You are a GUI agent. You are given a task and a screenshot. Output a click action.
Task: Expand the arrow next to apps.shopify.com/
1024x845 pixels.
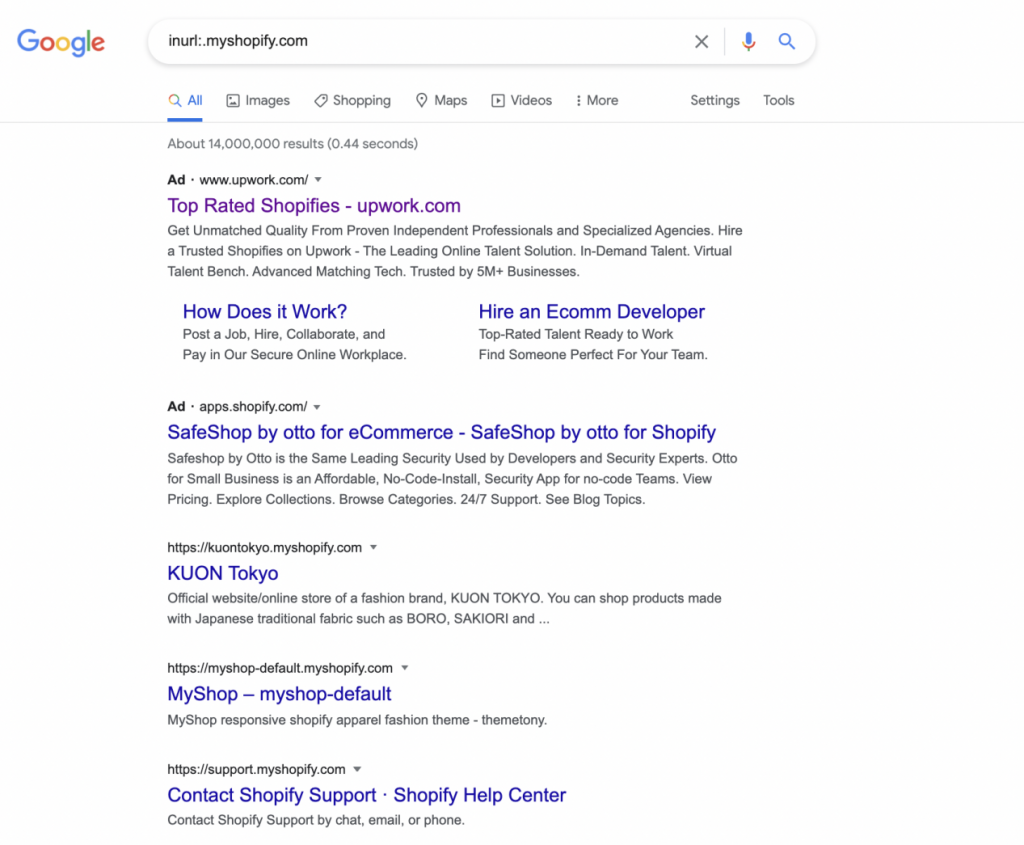(x=317, y=407)
